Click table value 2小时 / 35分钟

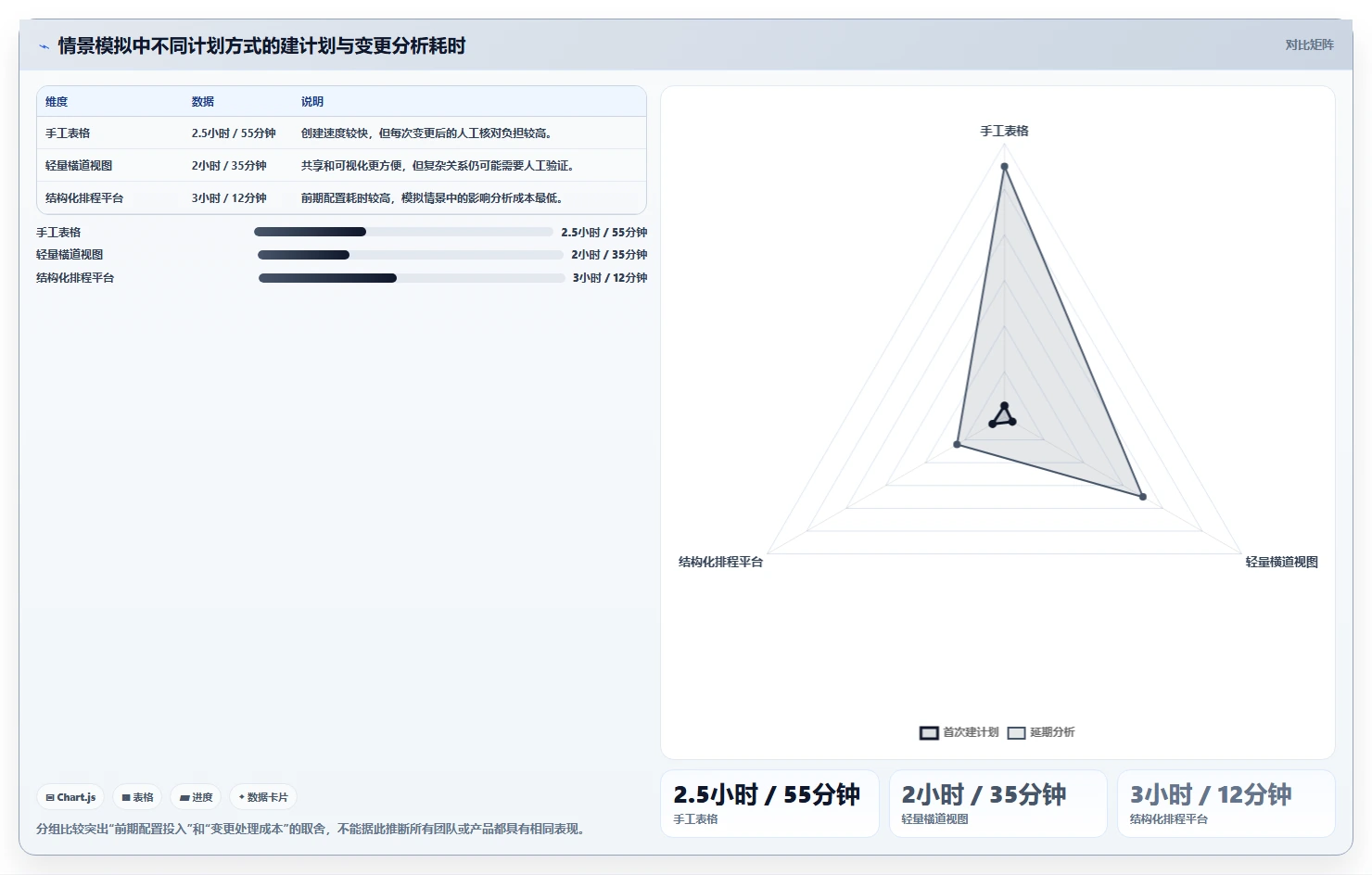coord(229,166)
